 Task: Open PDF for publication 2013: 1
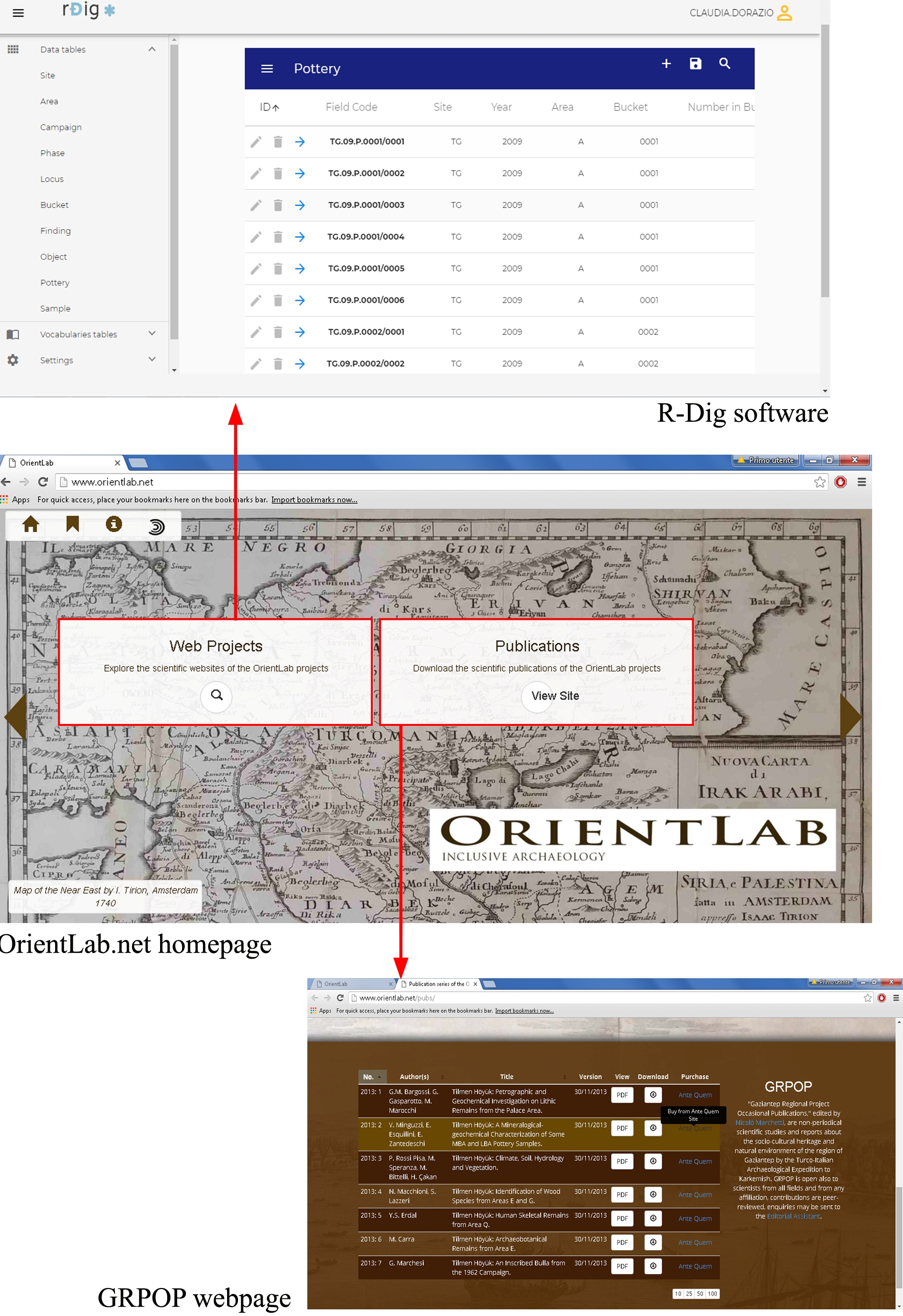point(622,1095)
